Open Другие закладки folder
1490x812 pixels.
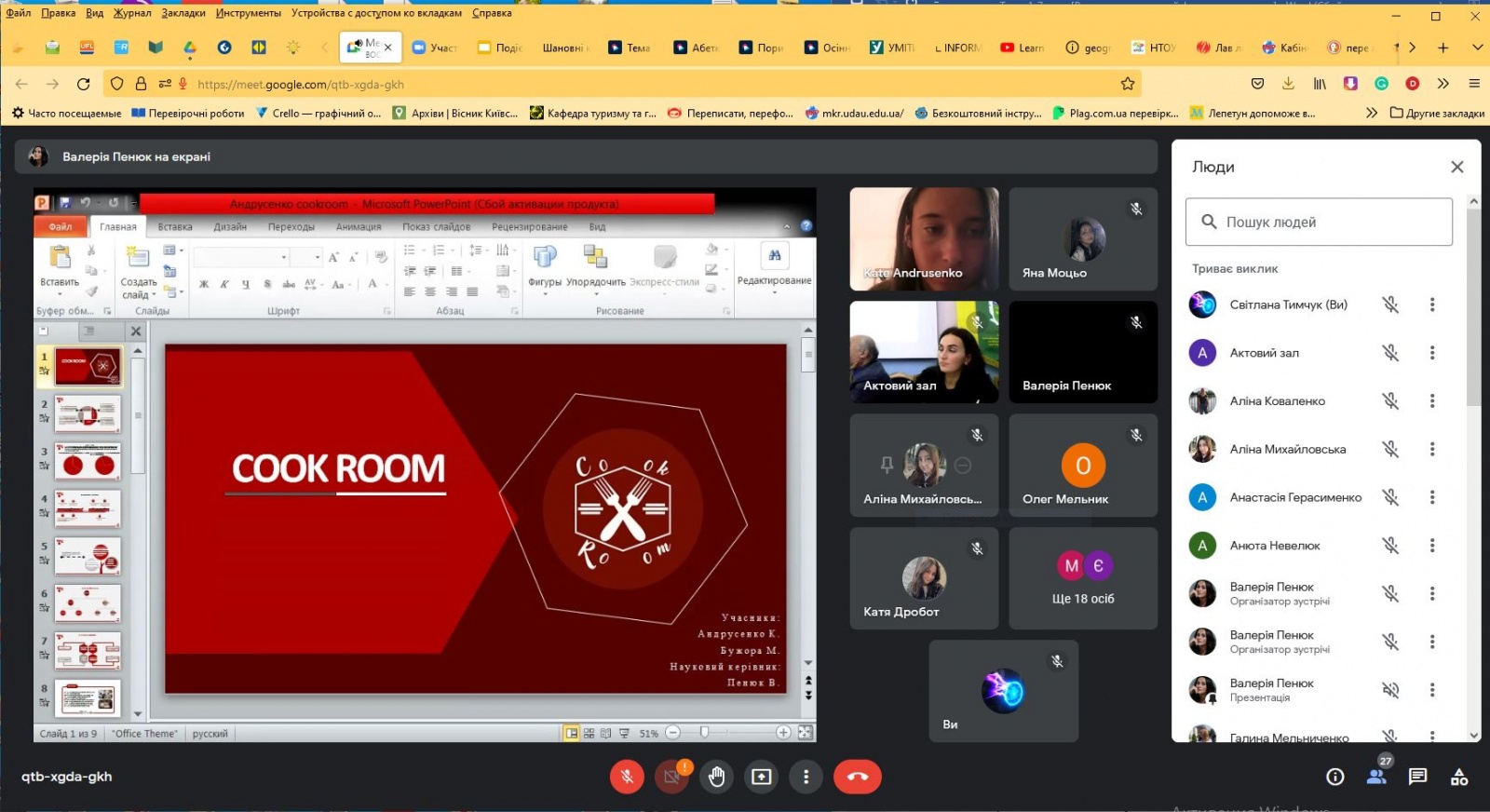pos(1437,114)
